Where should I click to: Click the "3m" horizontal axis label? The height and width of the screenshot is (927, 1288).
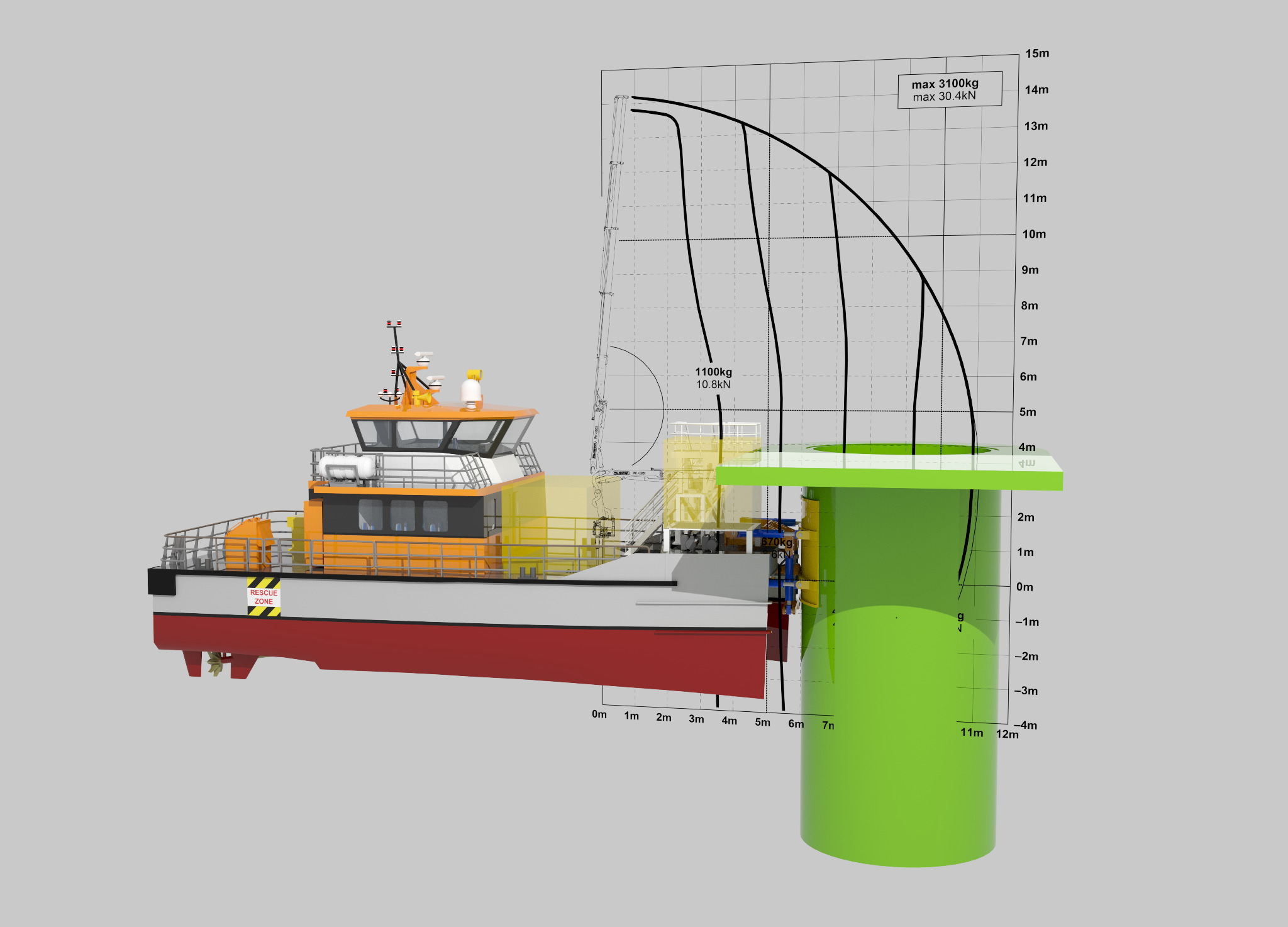(x=696, y=719)
